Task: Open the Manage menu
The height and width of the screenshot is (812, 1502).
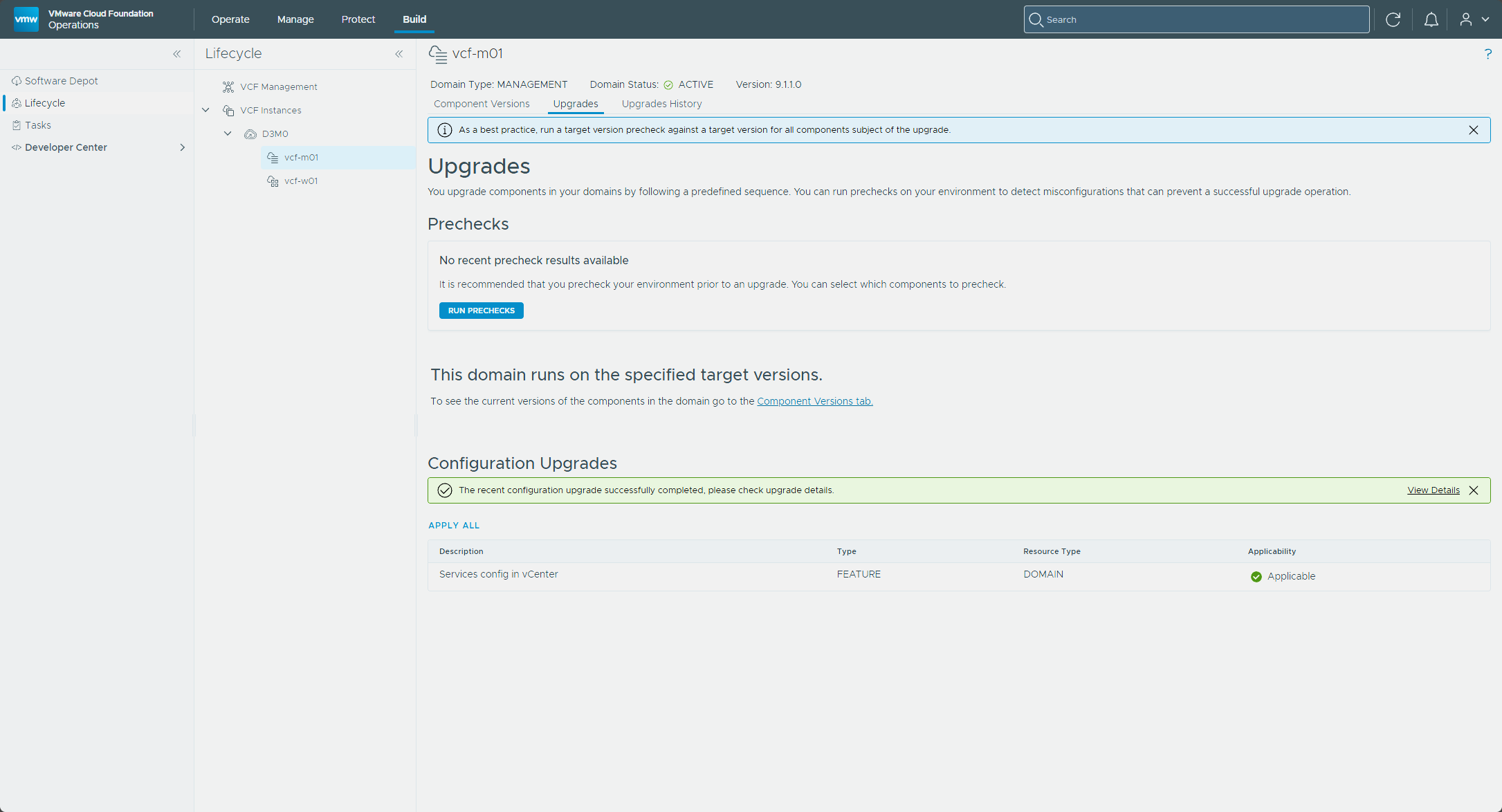Action: point(295,19)
